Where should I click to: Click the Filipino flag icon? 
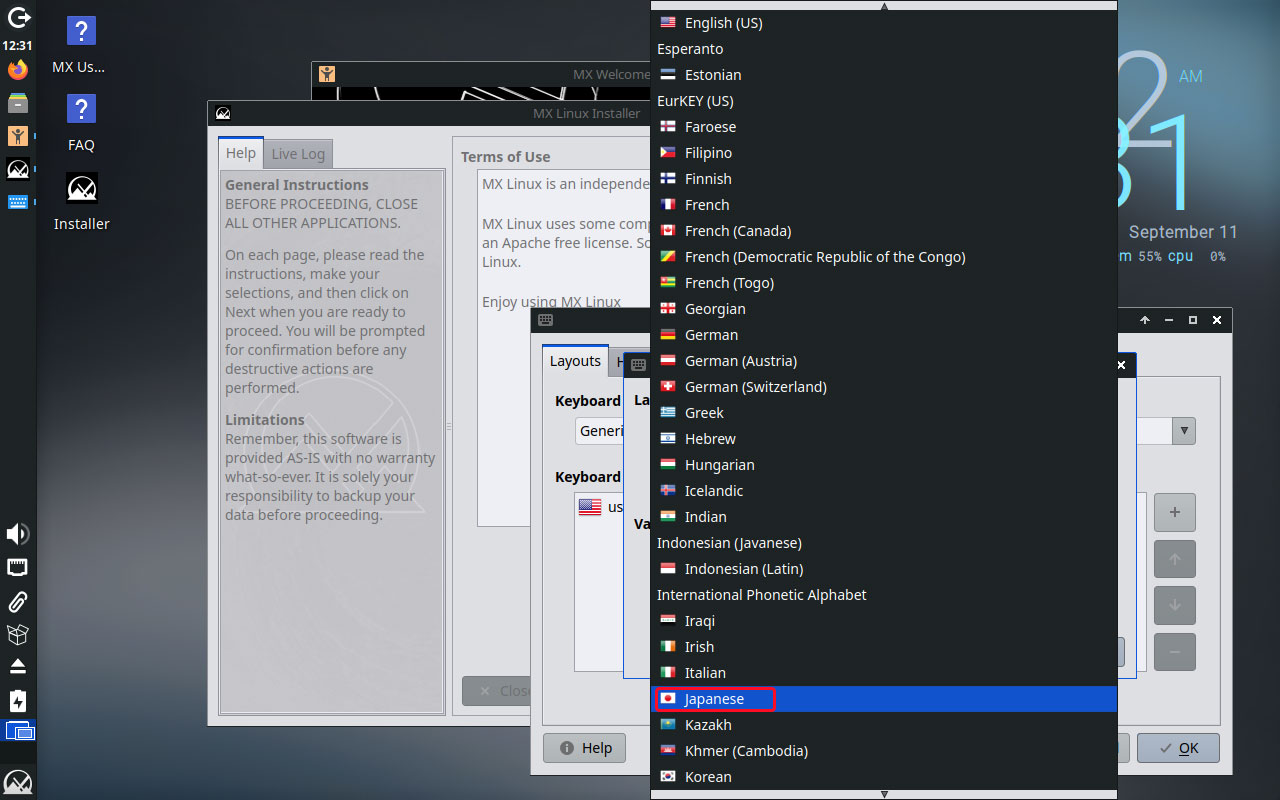pyautogui.click(x=668, y=153)
